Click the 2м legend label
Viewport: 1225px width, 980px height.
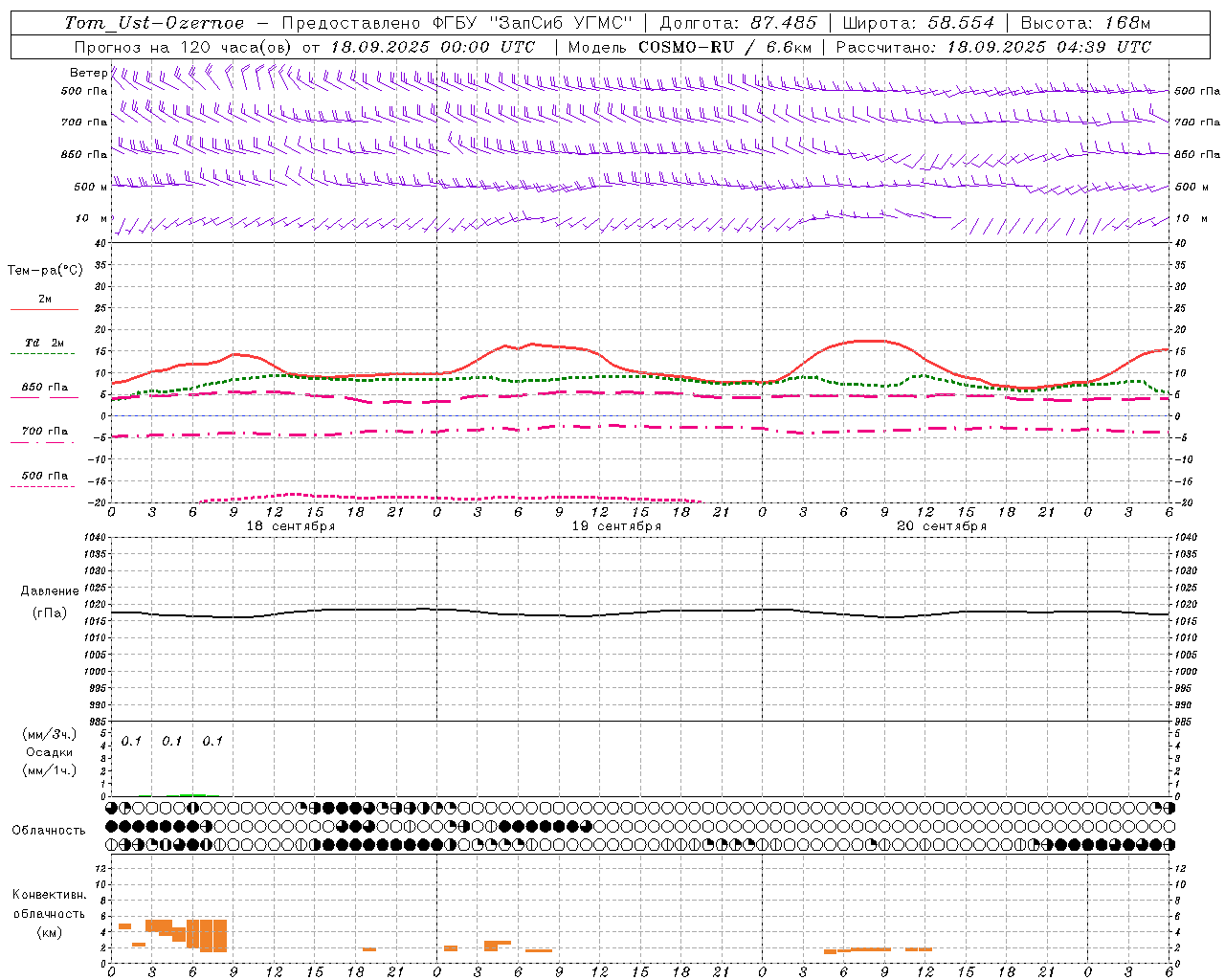pyautogui.click(x=45, y=300)
